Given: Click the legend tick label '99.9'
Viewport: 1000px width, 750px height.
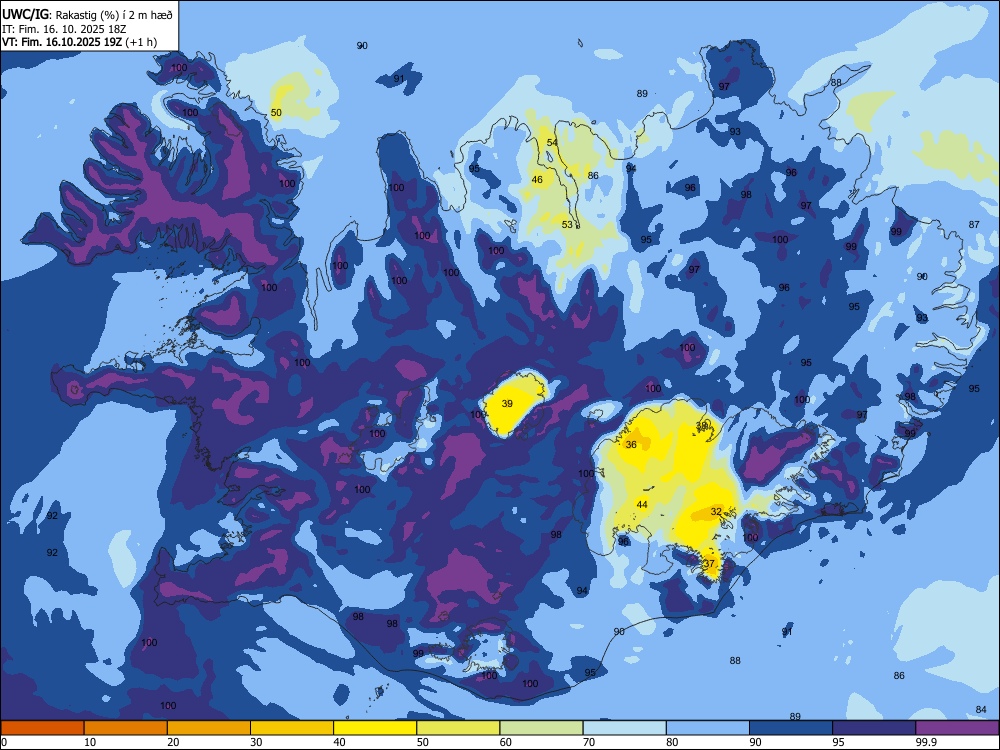Looking at the screenshot, I should point(926,742).
